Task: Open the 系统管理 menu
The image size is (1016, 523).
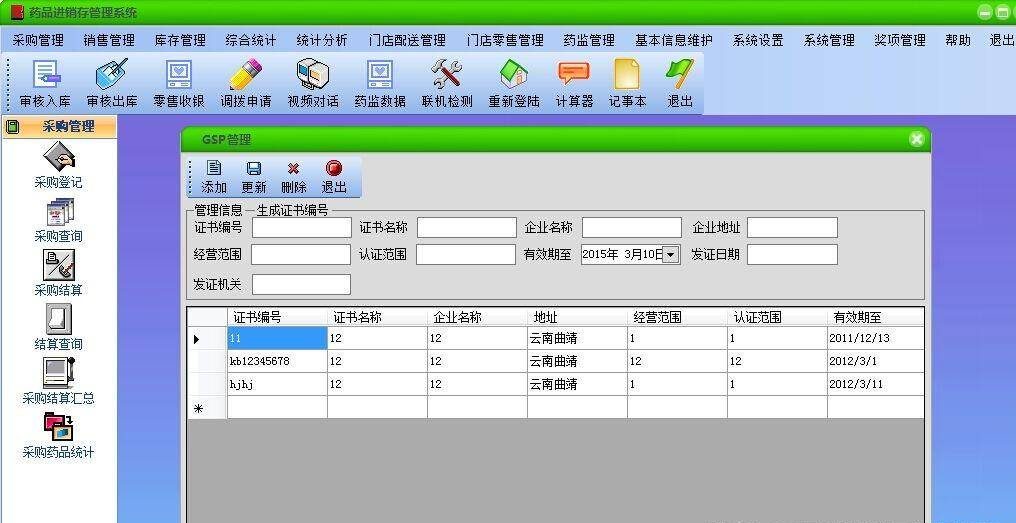Action: pos(829,40)
